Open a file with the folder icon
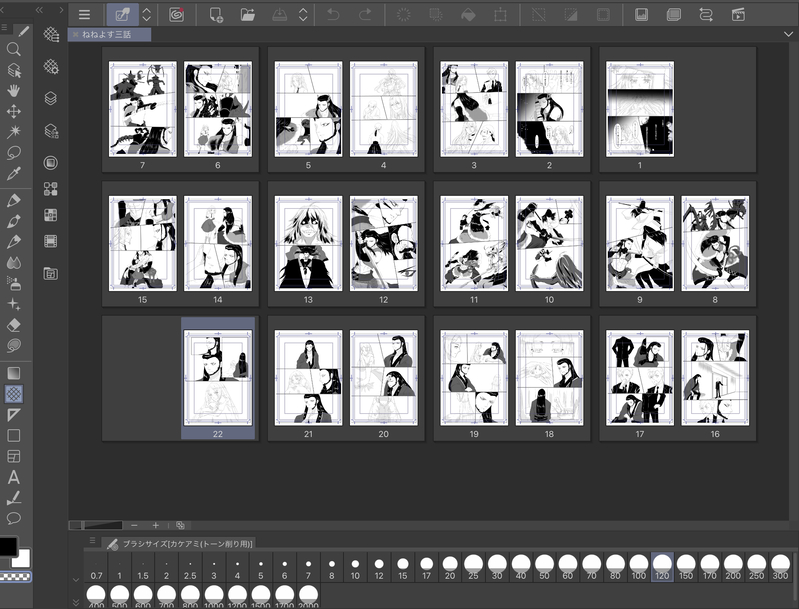Viewport: 799px width, 609px height. 248,15
